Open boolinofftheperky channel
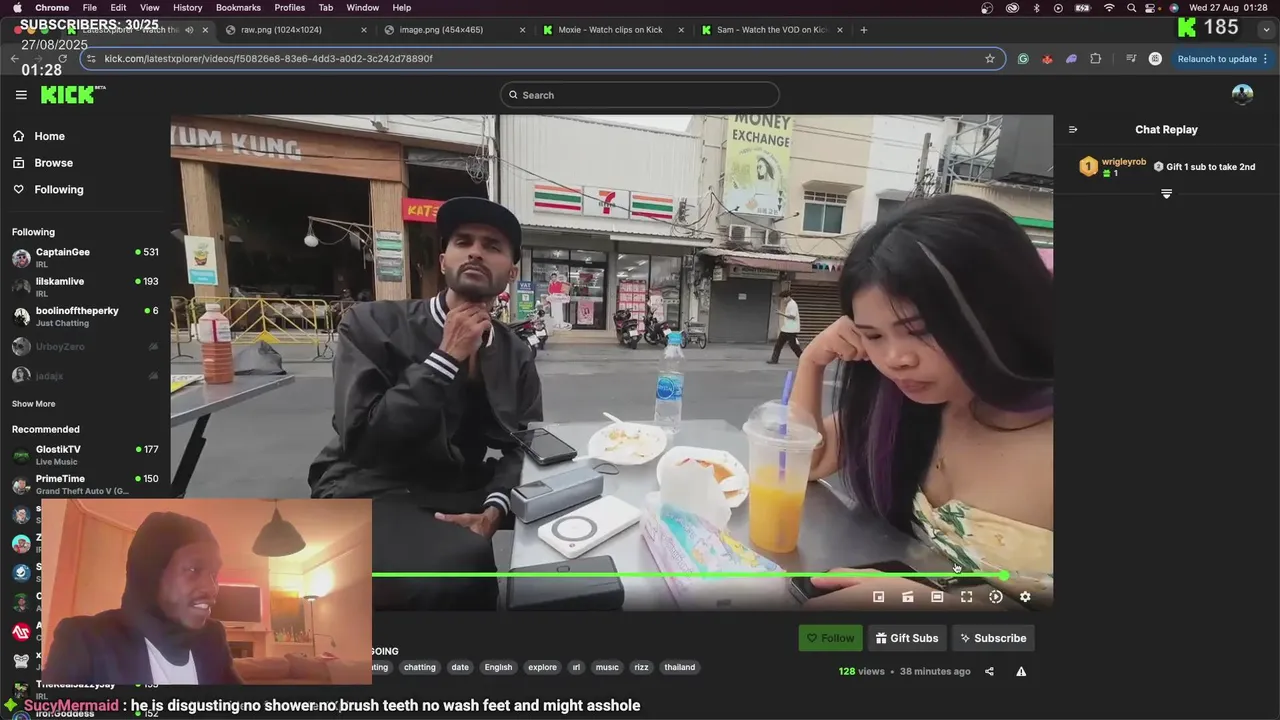The image size is (1280, 720). (85, 316)
